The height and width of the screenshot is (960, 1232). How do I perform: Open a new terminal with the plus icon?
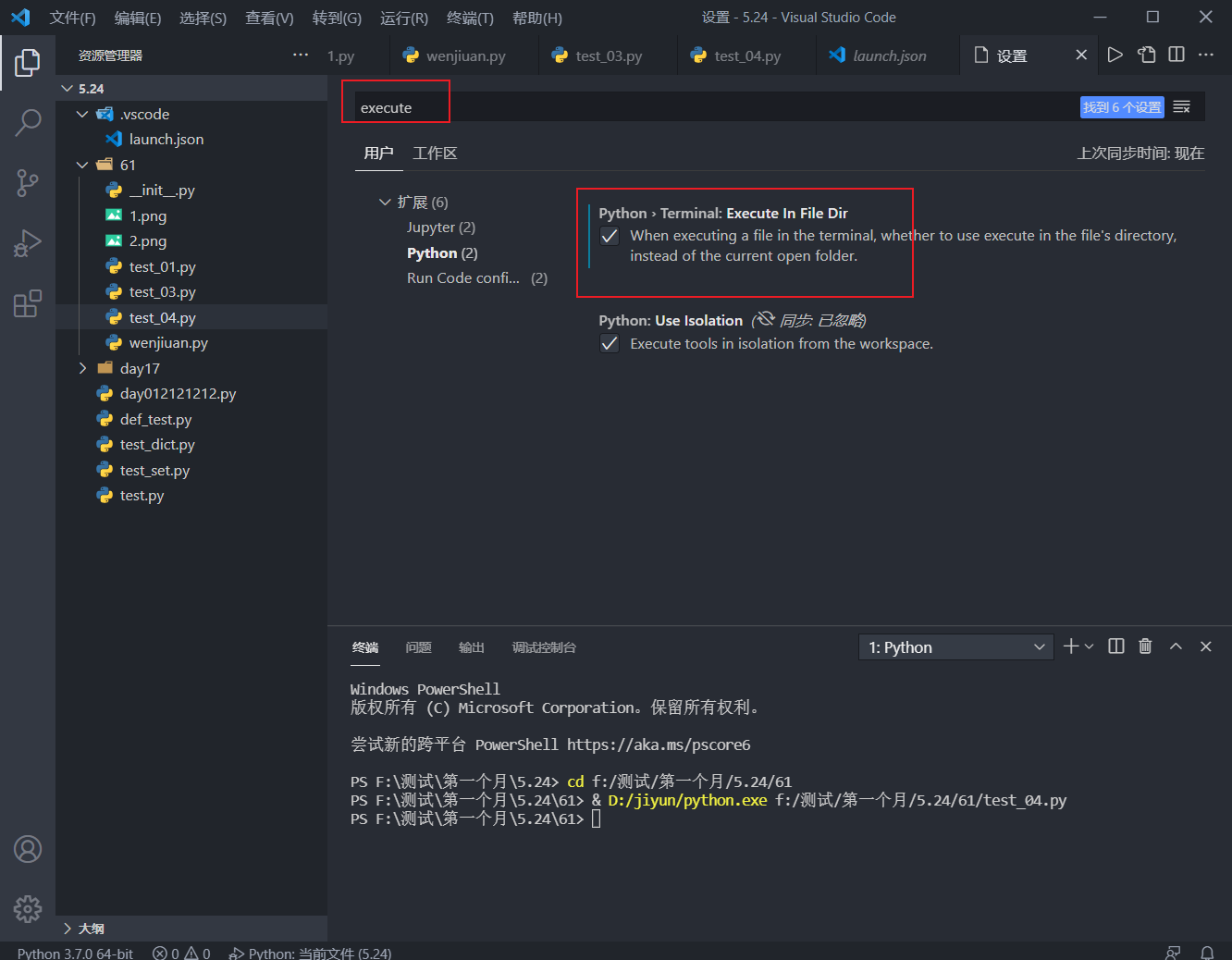tap(1070, 646)
